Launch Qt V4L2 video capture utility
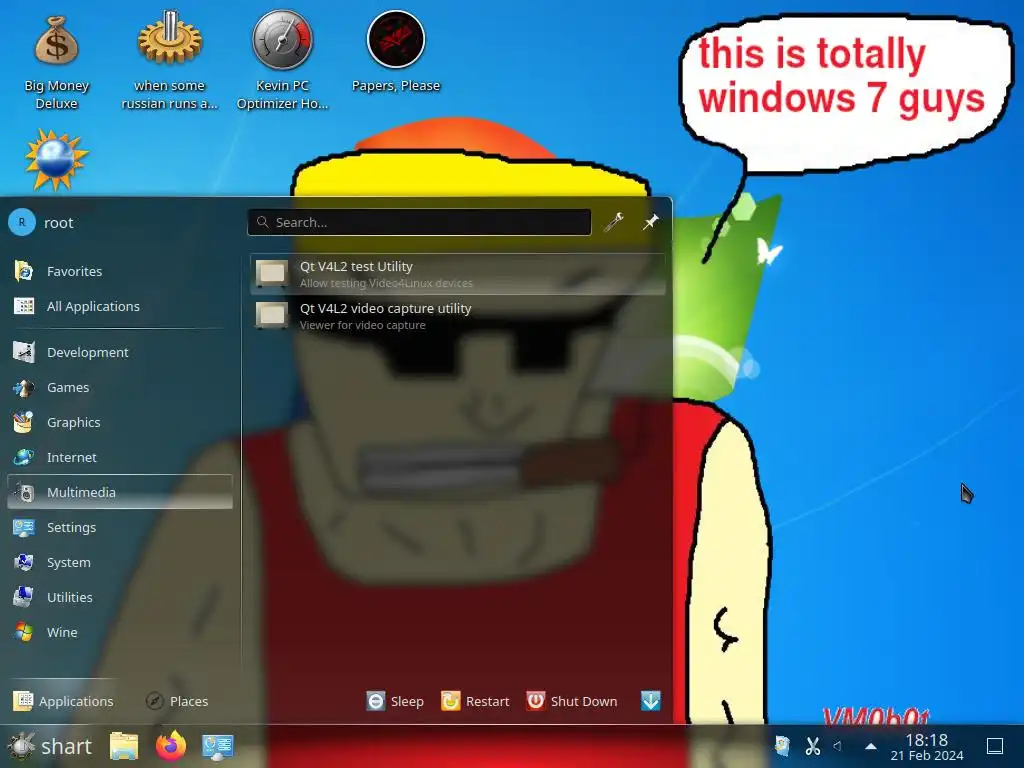This screenshot has height=768, width=1024. click(458, 315)
